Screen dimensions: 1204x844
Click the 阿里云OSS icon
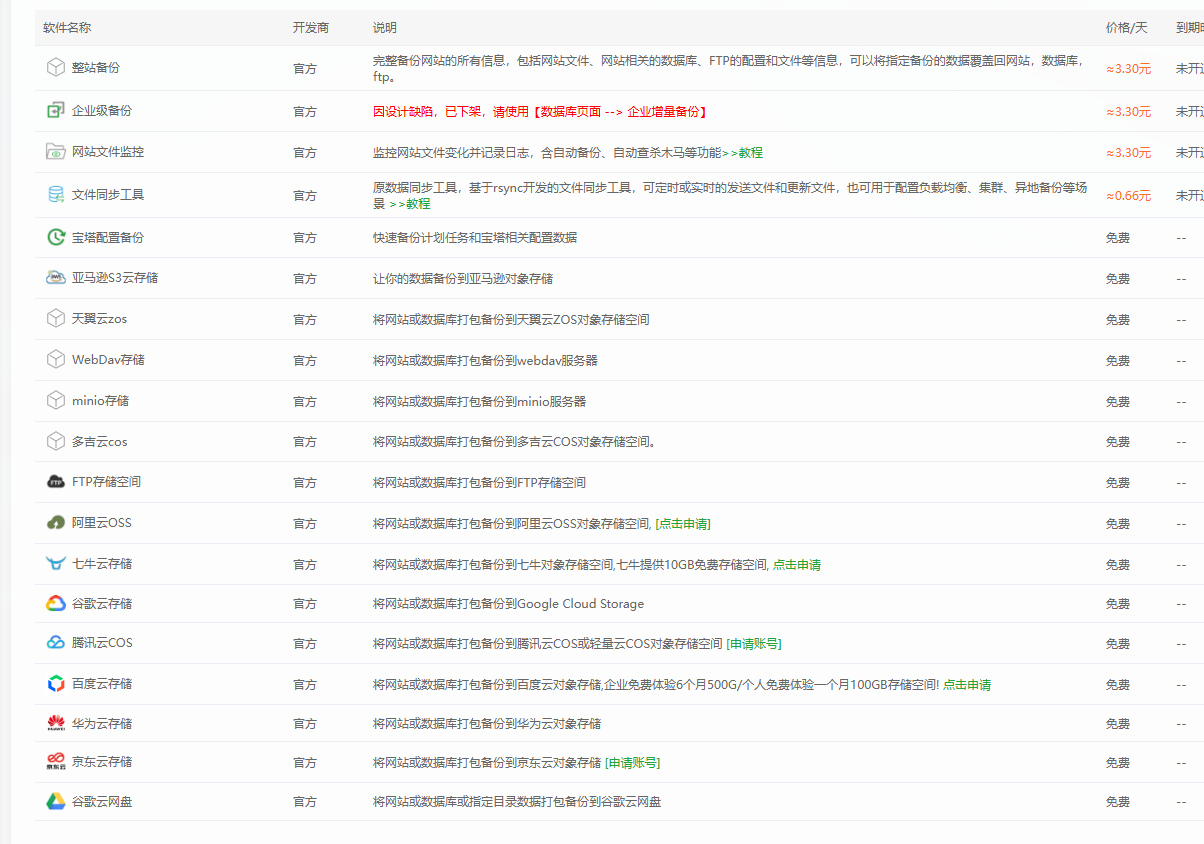click(x=56, y=522)
